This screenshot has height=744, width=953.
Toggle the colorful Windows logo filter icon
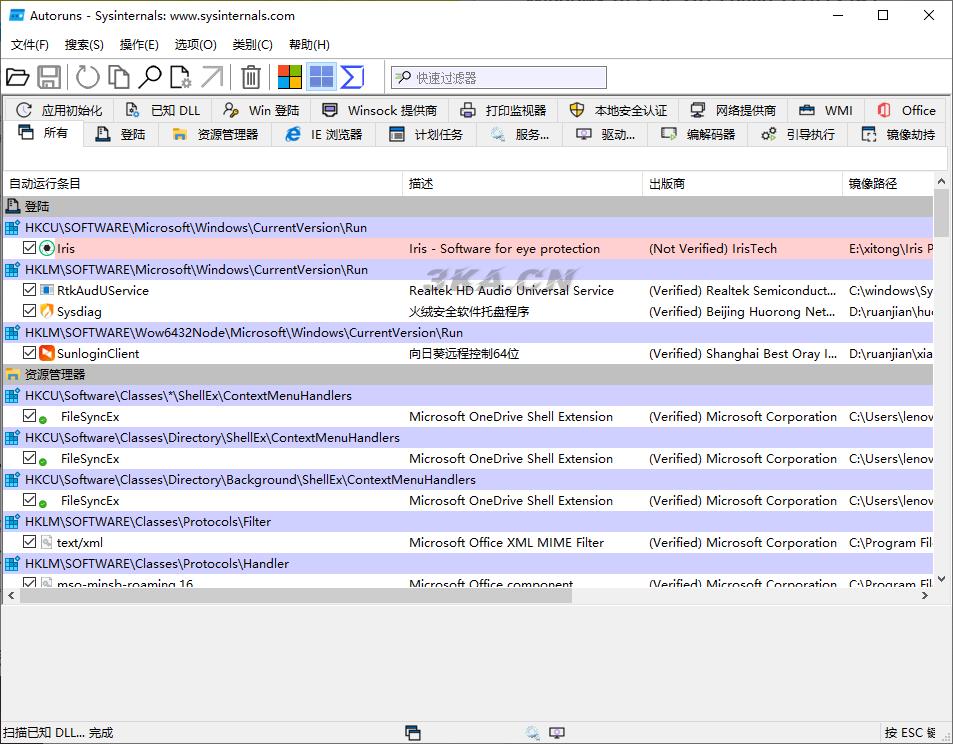pos(289,77)
